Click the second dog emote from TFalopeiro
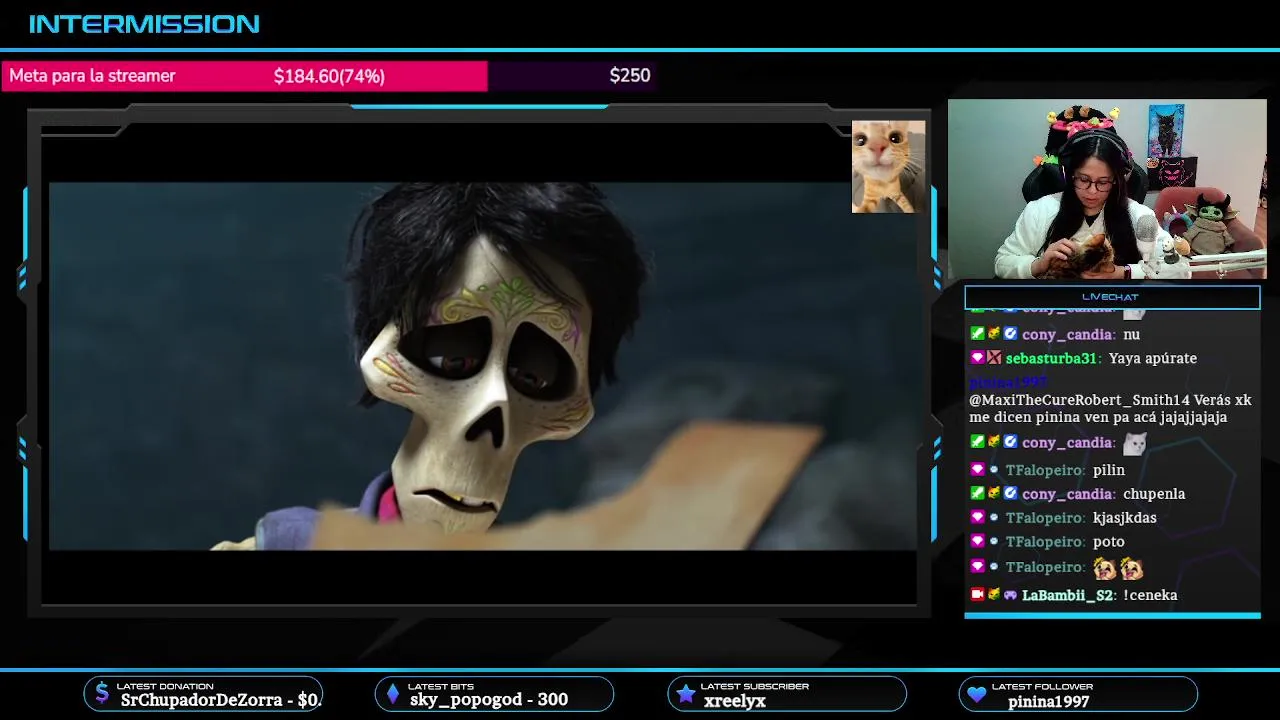Screen dimensions: 1280x720 (x=1132, y=568)
